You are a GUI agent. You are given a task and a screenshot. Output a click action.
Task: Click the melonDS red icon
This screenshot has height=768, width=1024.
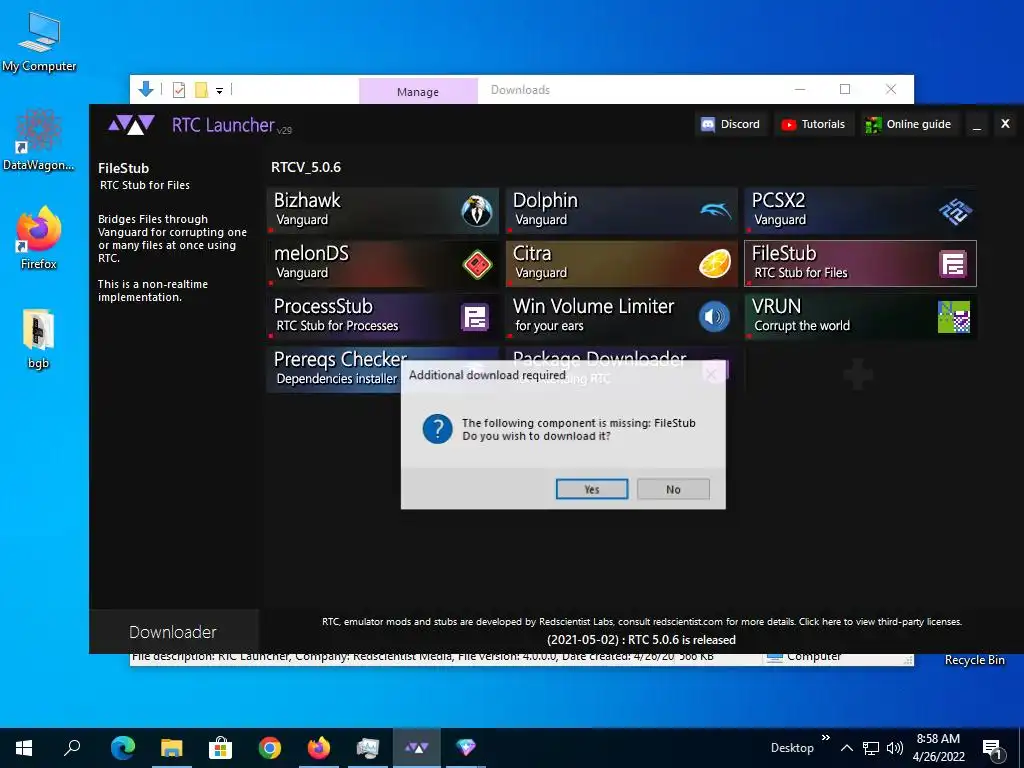click(x=477, y=264)
